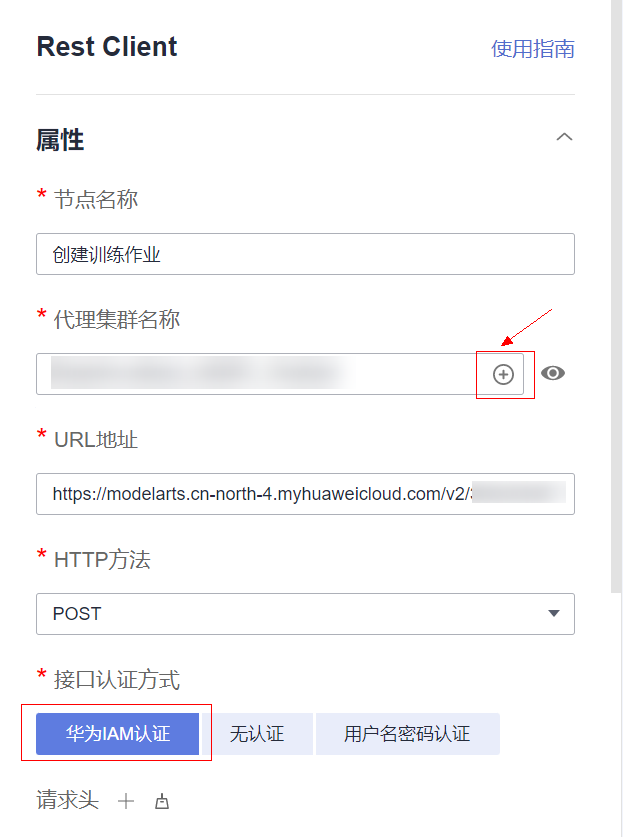Click the 节点名称 field containing 创建训练作业
623x837 pixels.
pyautogui.click(x=305, y=254)
